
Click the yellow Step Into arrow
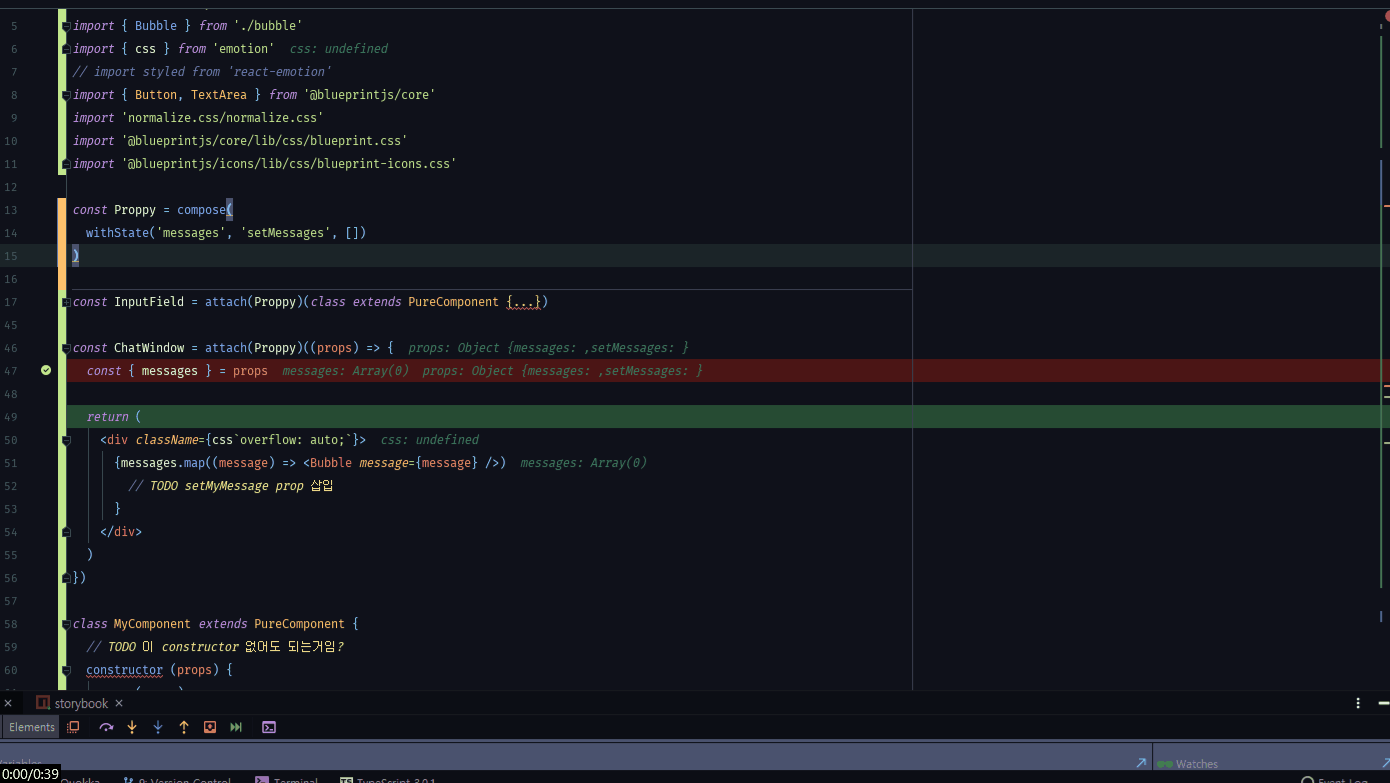[x=132, y=727]
